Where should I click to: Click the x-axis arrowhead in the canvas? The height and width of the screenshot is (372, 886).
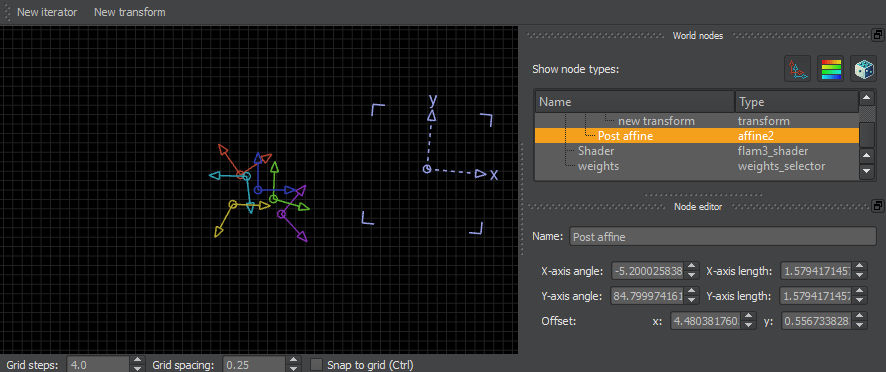pyautogui.click(x=480, y=174)
